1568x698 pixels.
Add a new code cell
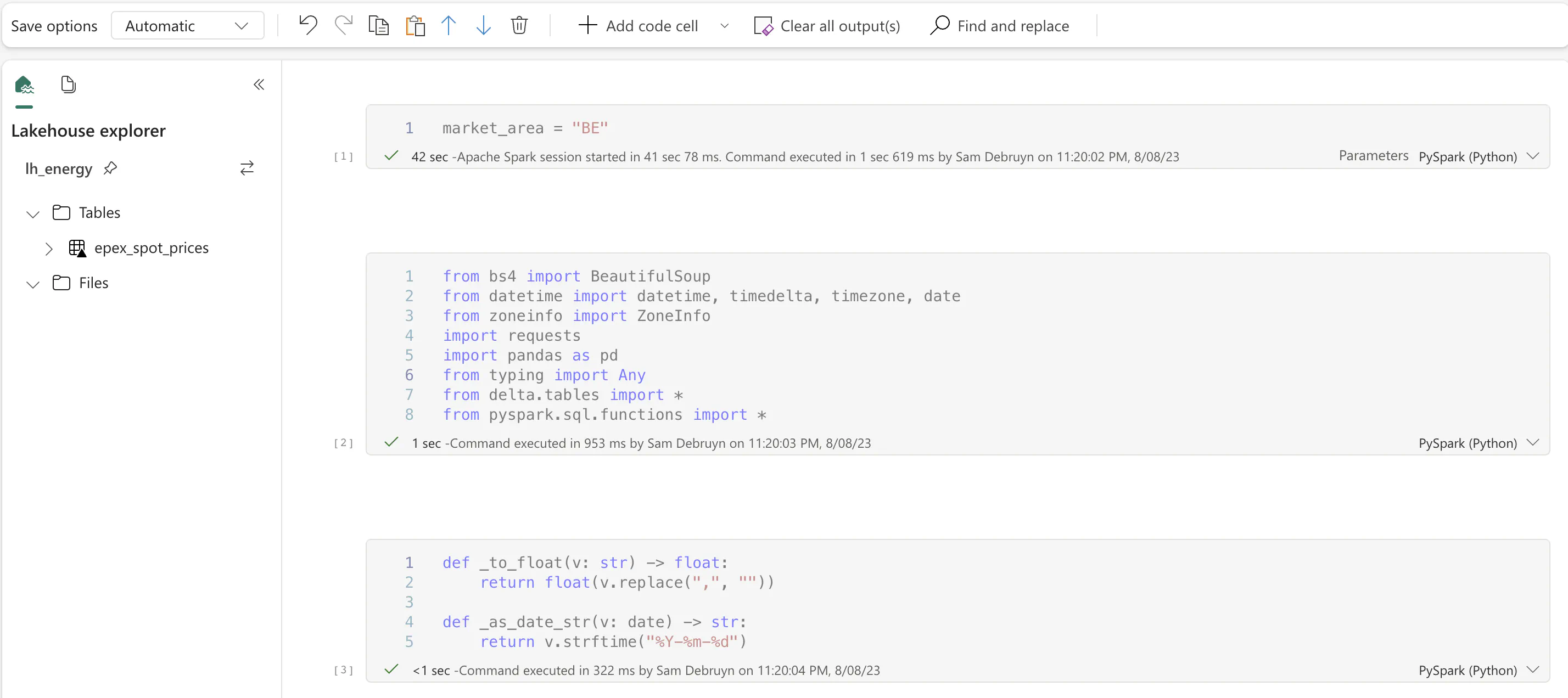tap(639, 25)
